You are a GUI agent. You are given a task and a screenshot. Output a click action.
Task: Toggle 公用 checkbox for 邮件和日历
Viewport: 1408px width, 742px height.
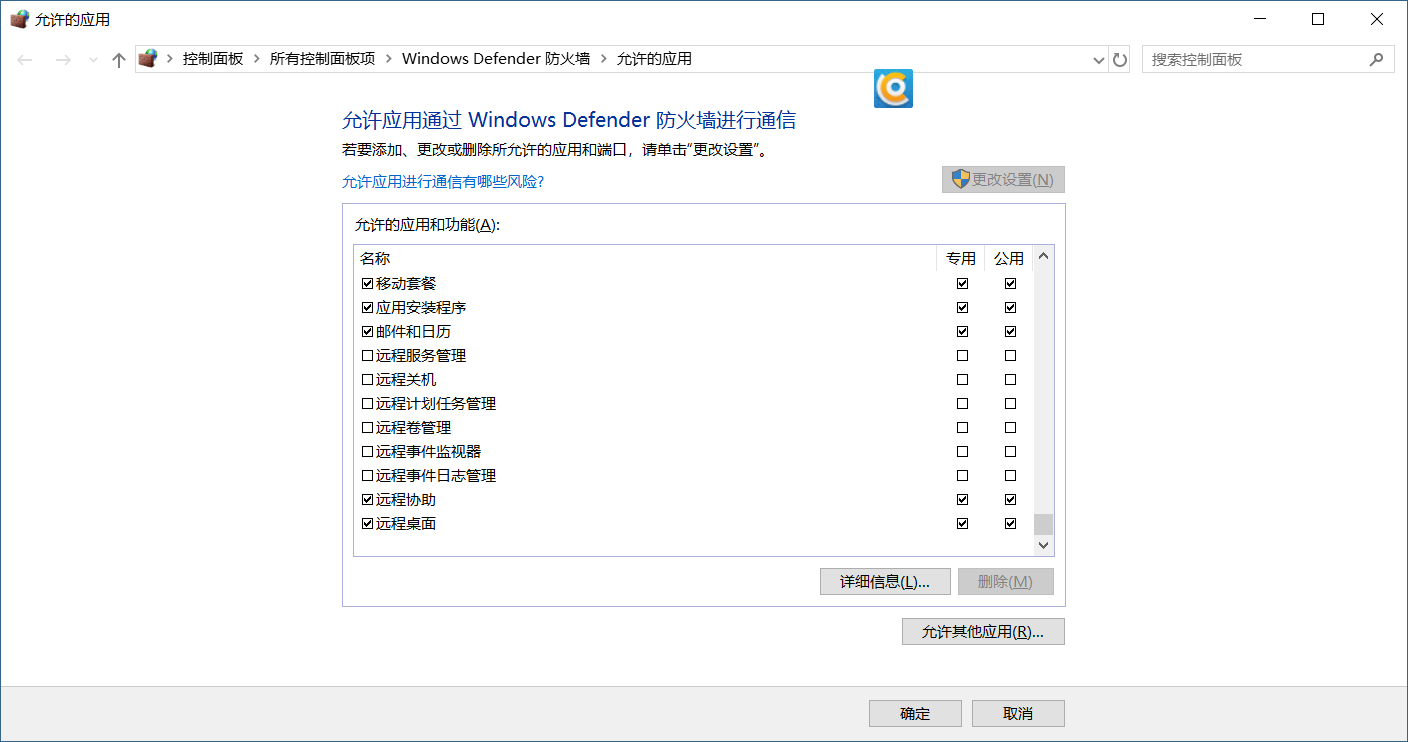1010,332
